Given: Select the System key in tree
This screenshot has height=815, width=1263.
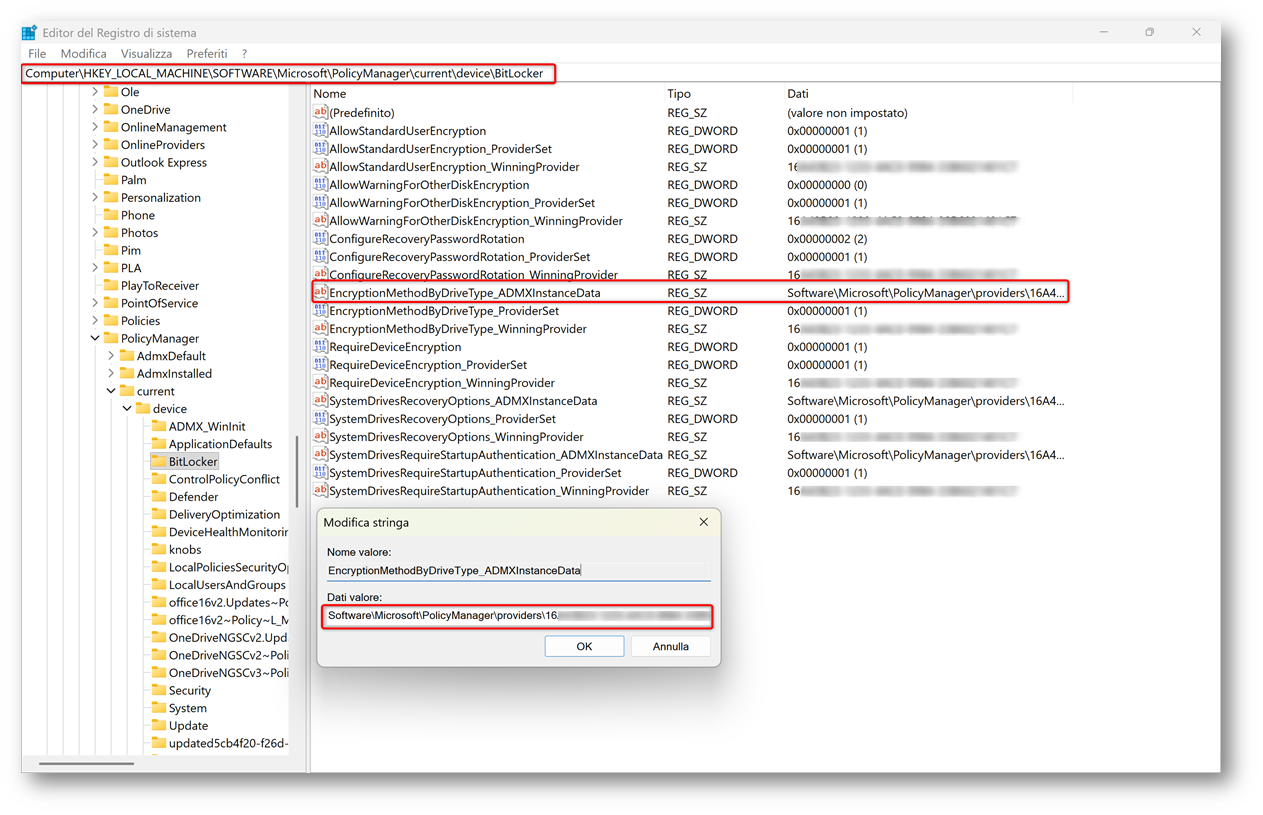Looking at the screenshot, I should 188,708.
